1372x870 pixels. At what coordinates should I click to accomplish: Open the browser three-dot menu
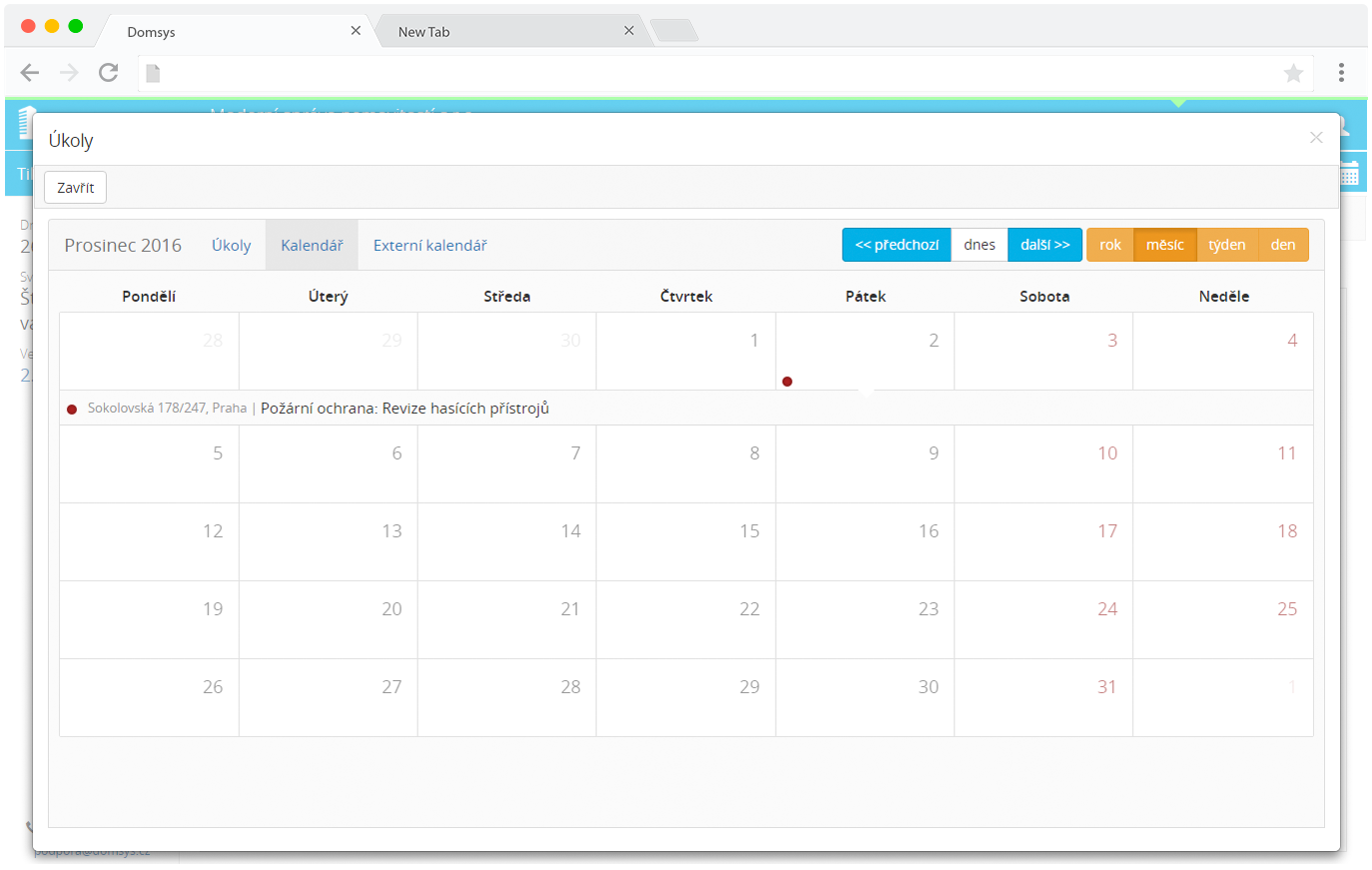pyautogui.click(x=1341, y=72)
